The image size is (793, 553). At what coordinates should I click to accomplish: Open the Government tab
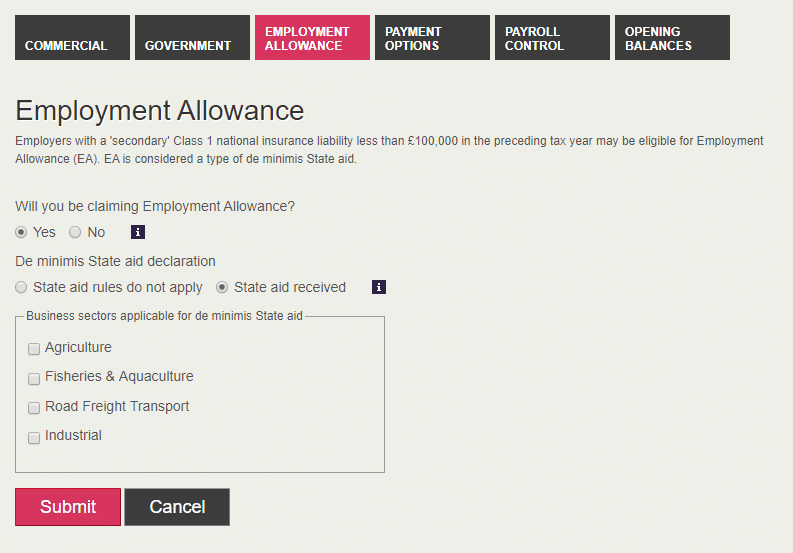[x=192, y=38]
